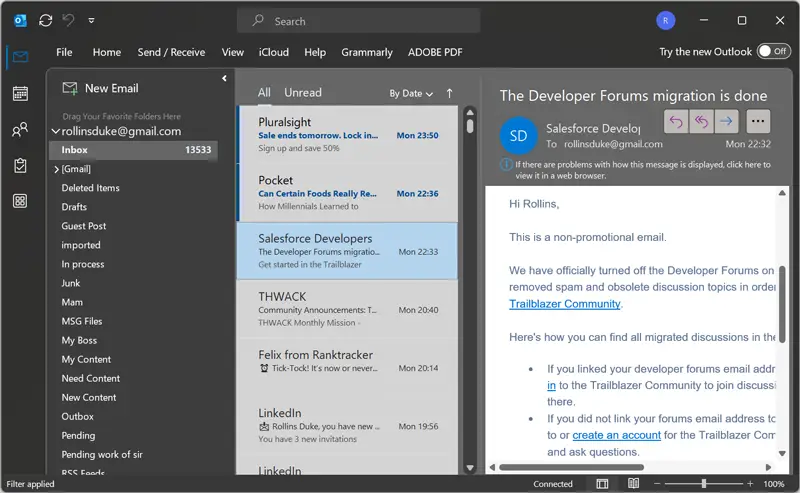Open the Trailblazer Community link
The height and width of the screenshot is (493, 800).
(x=564, y=304)
